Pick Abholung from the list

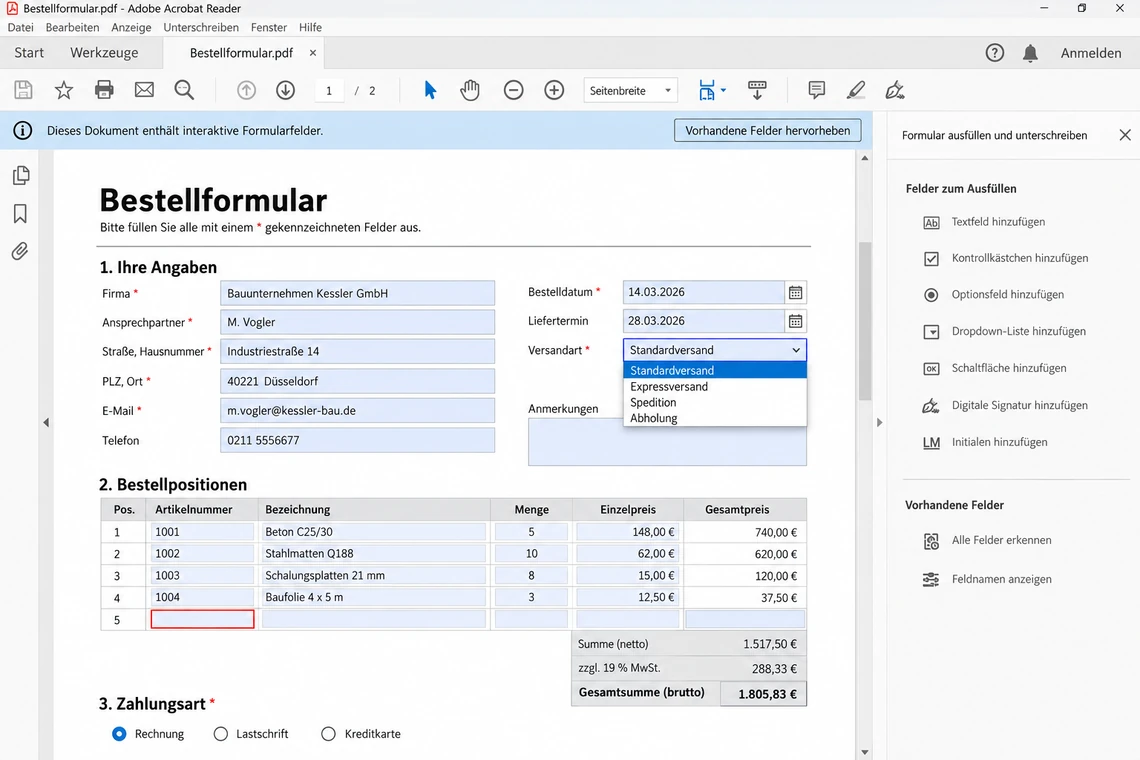pyautogui.click(x=715, y=418)
